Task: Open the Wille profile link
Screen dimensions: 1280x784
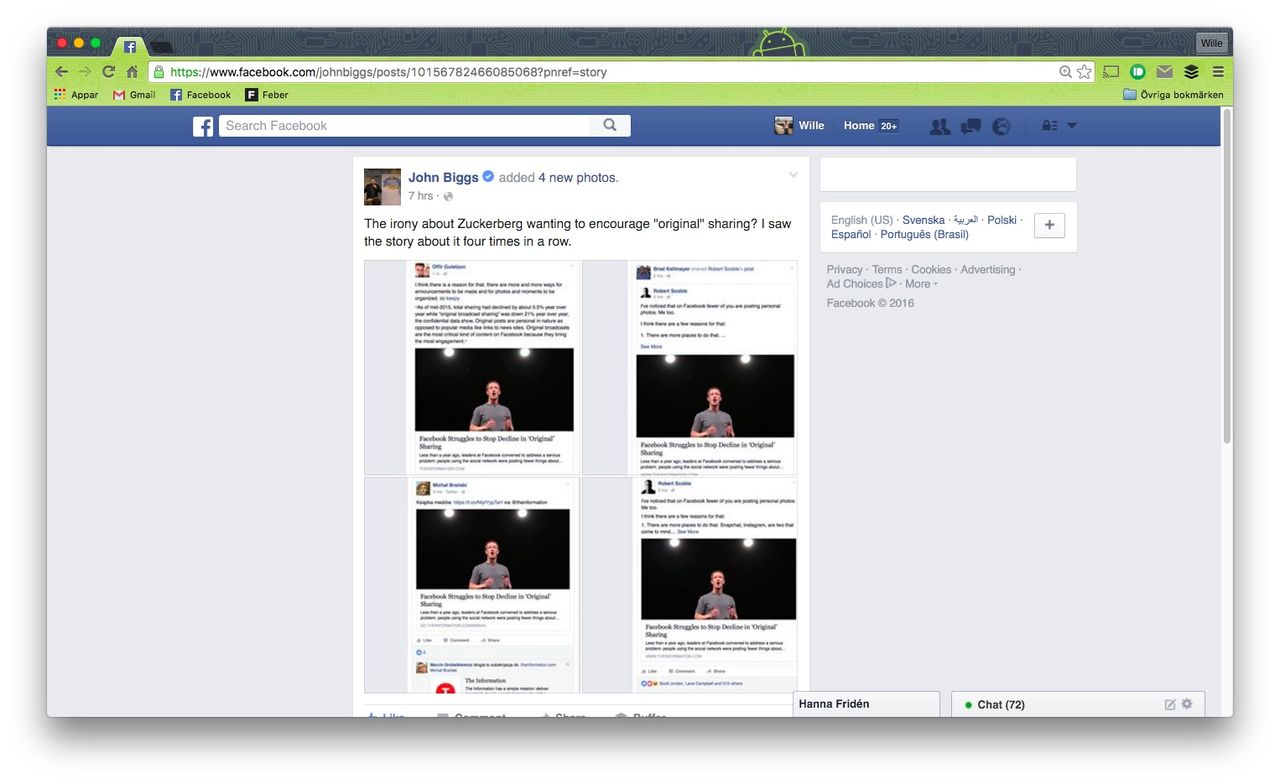Action: click(x=799, y=126)
